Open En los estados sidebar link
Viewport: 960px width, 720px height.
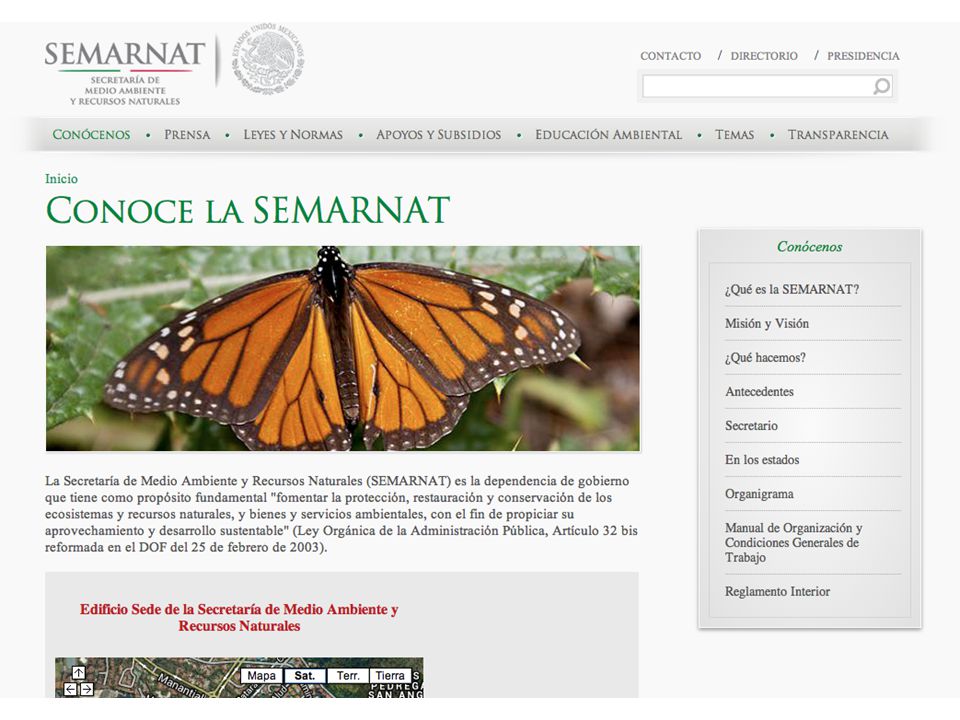[x=762, y=460]
